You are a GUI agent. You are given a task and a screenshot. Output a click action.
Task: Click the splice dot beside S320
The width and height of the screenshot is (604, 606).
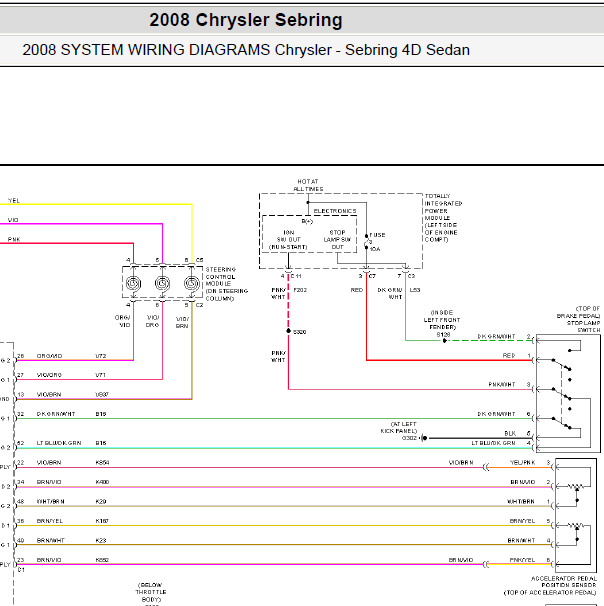[288, 331]
